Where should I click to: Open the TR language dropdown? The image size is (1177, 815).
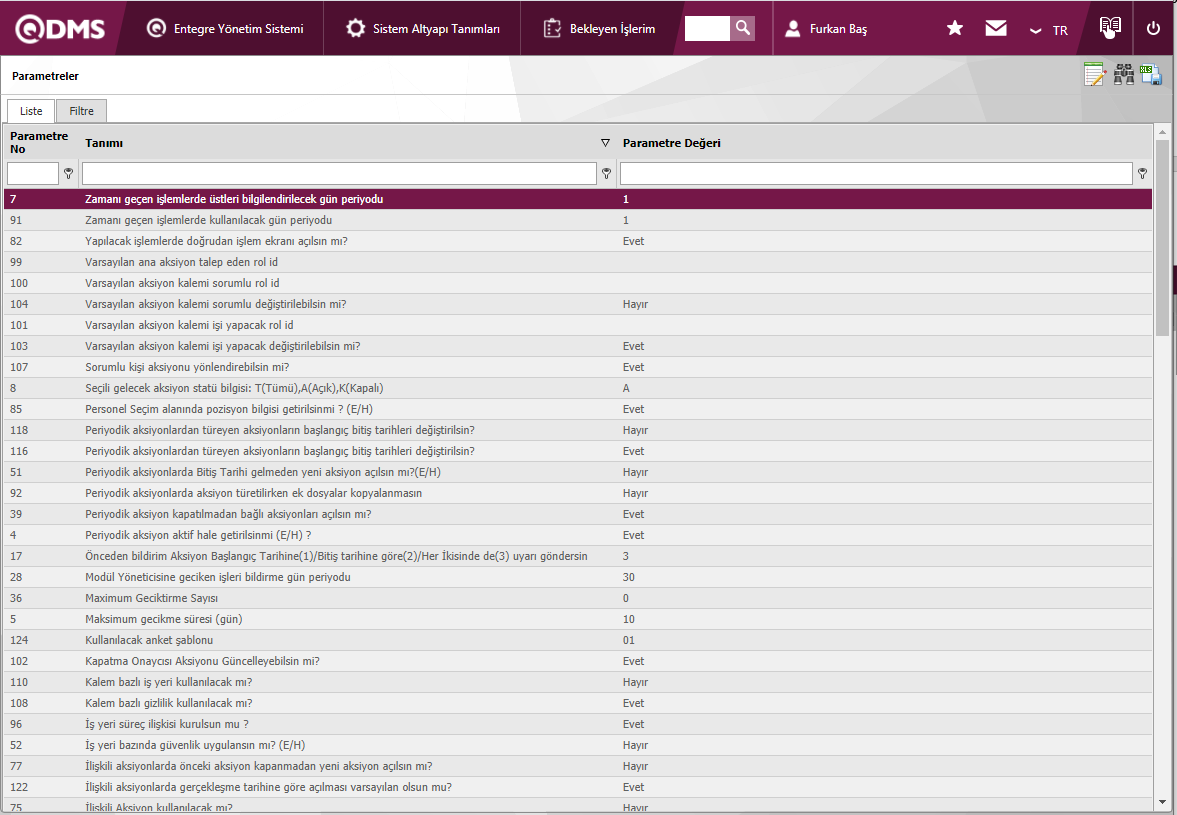(1049, 30)
